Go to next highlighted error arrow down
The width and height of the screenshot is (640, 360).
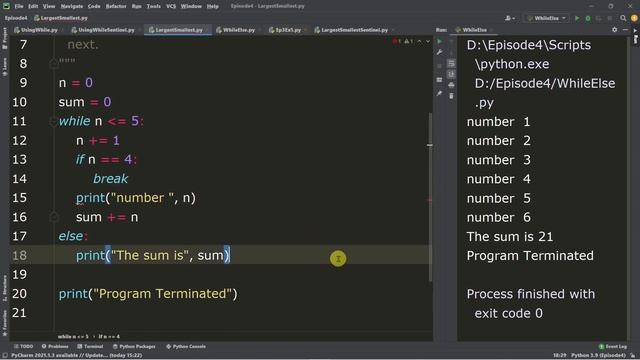pyautogui.click(x=427, y=41)
